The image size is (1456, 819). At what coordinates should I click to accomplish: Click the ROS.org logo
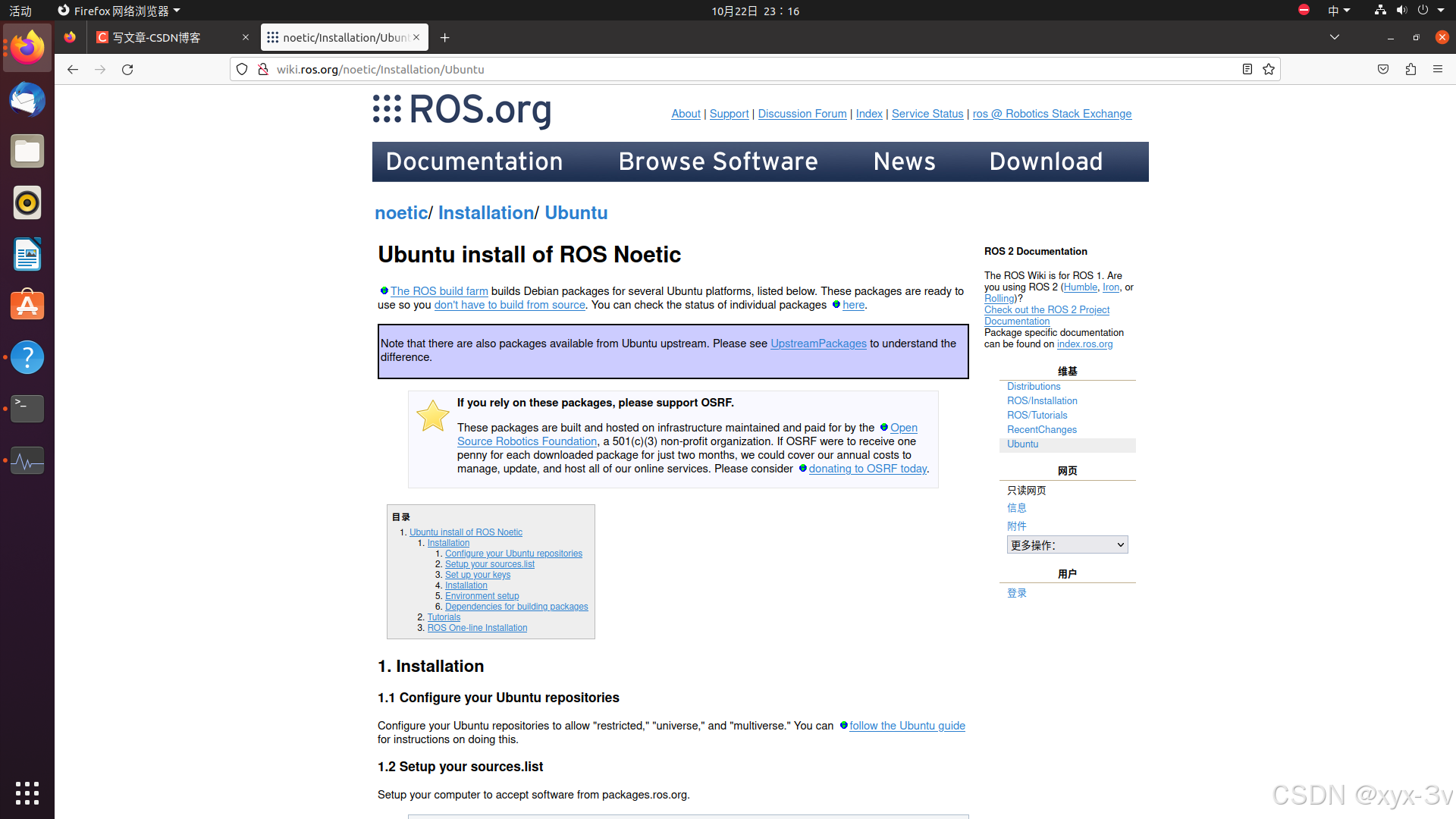[x=462, y=110]
